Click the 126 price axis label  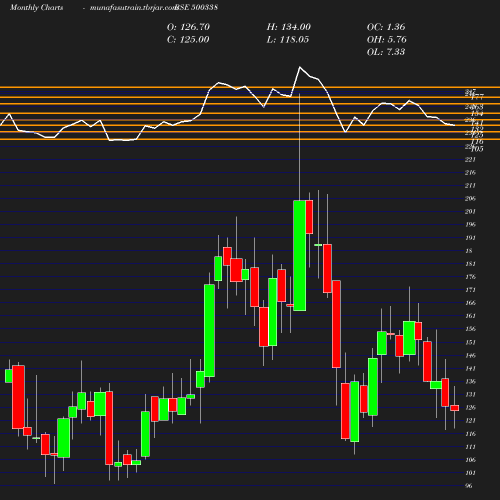(470, 407)
